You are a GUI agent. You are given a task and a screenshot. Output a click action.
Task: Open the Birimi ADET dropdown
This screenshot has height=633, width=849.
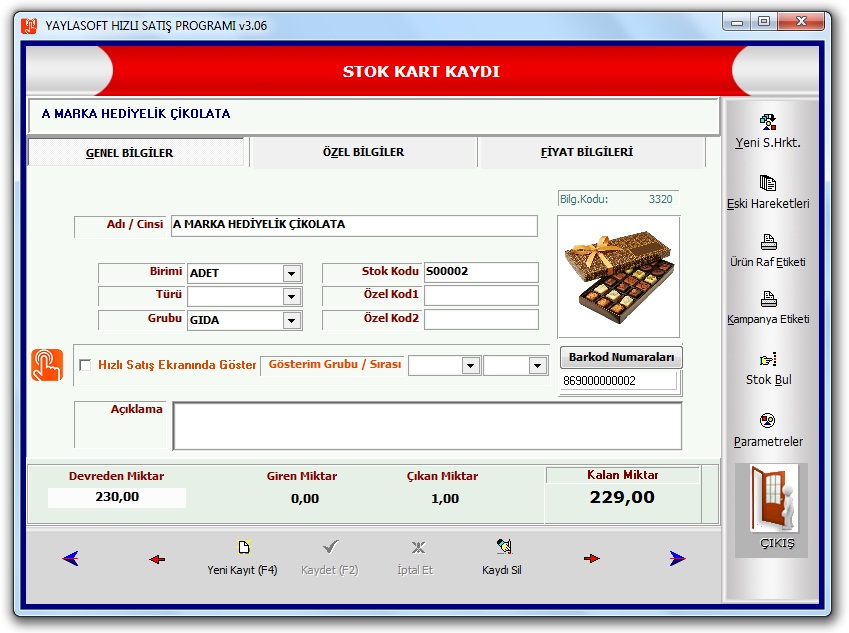291,273
